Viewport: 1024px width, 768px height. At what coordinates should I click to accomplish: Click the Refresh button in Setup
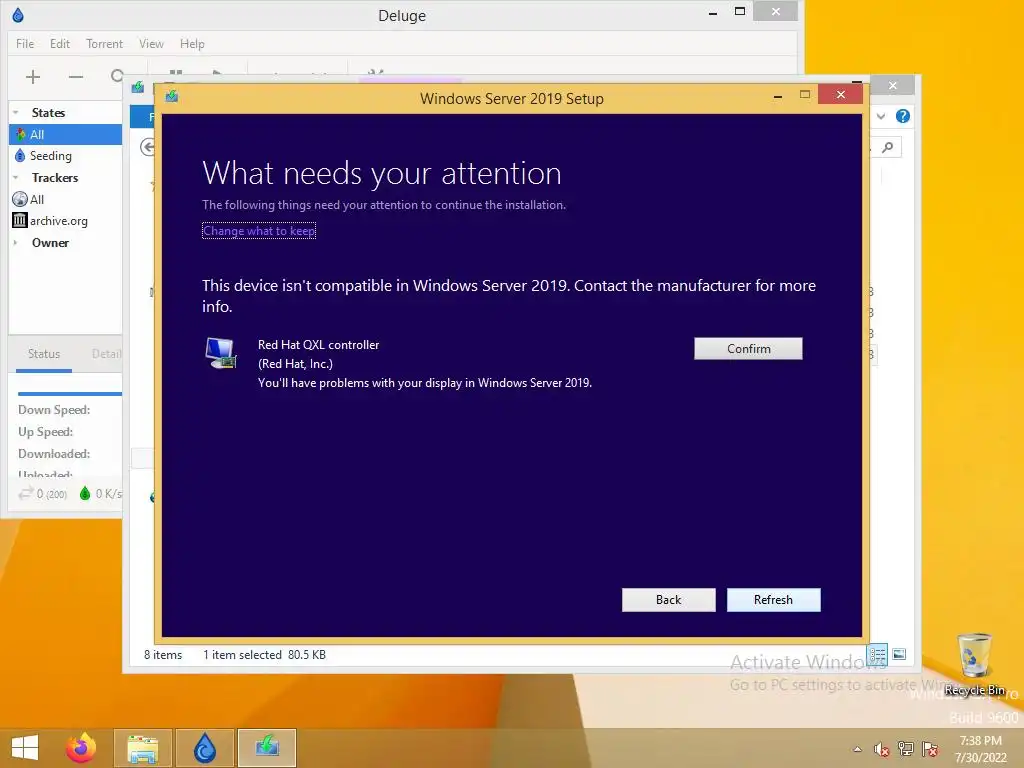click(x=773, y=600)
